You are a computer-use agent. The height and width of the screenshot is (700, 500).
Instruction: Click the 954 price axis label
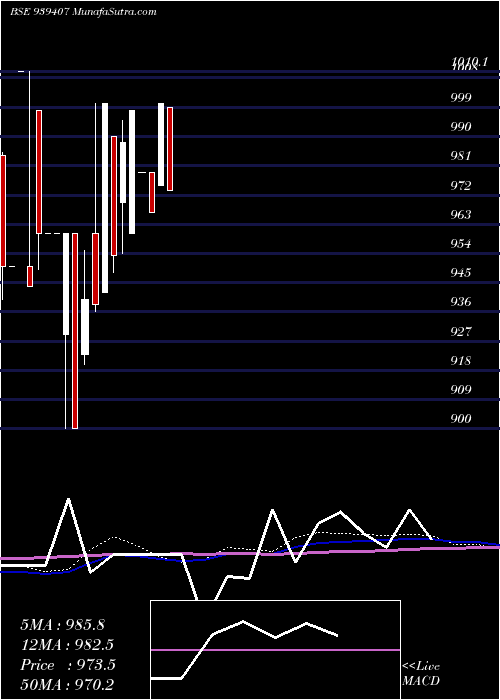tap(461, 244)
